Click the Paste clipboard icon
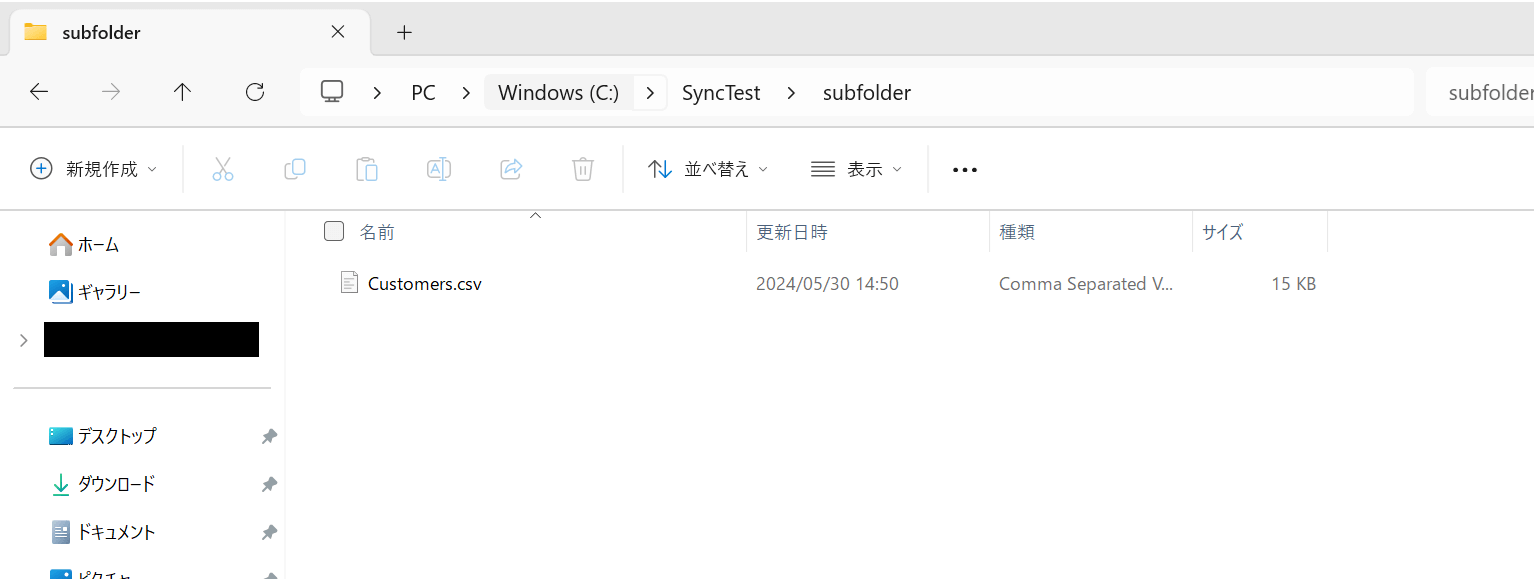 coord(366,169)
